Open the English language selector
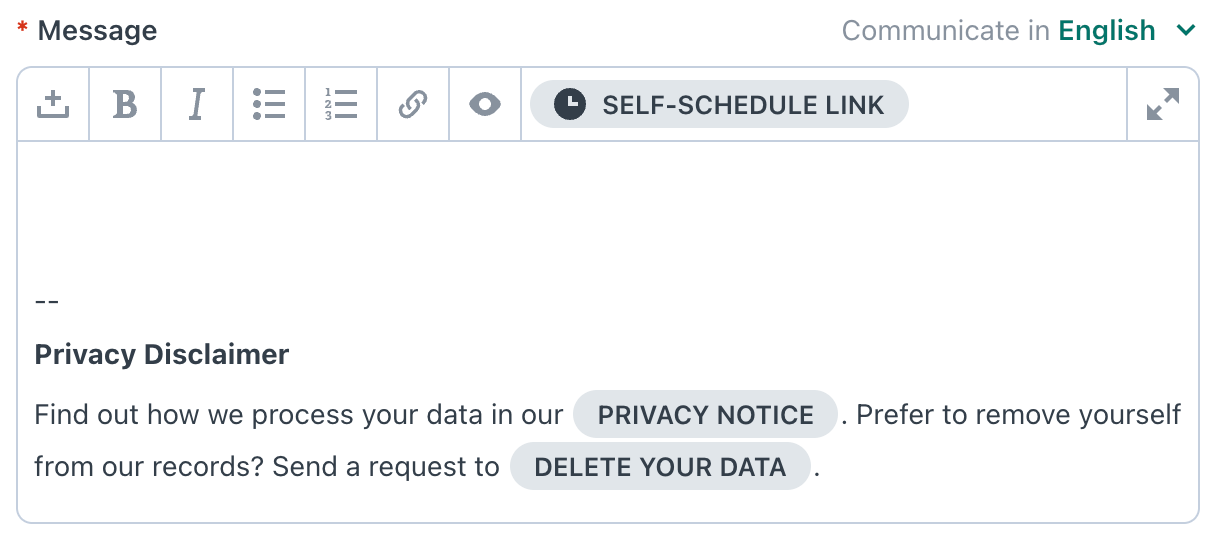1214x536 pixels. 1107,31
